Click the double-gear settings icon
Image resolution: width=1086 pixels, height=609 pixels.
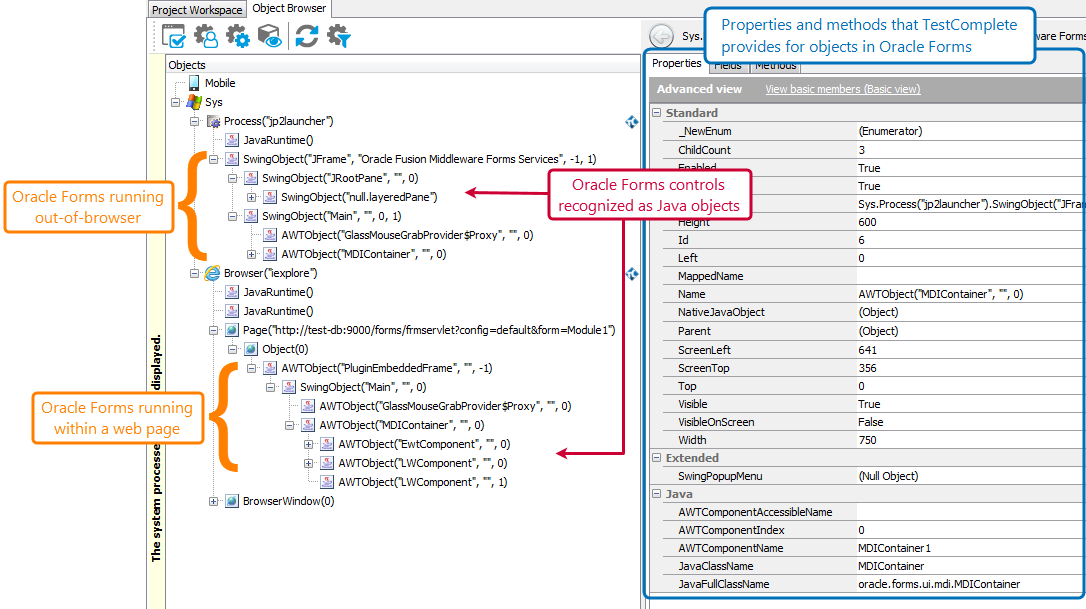236,35
